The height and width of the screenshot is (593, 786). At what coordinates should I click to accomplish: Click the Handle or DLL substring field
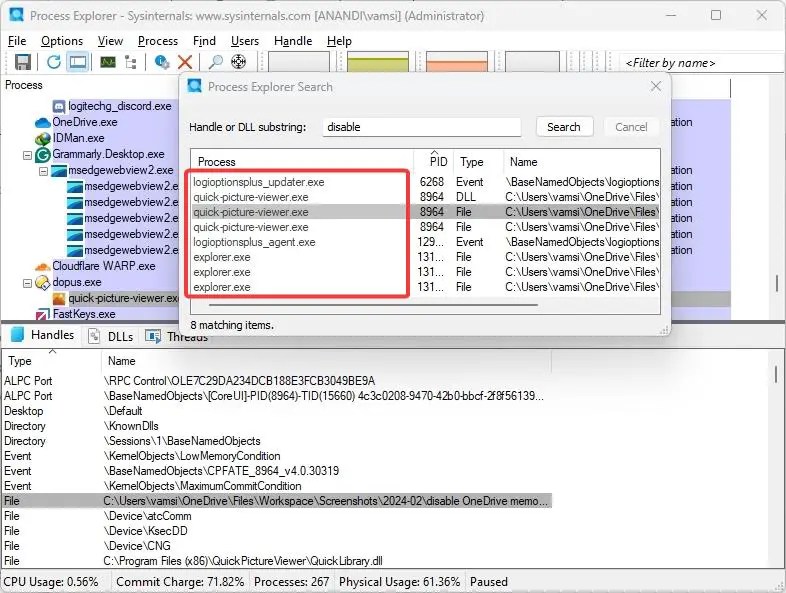[422, 127]
